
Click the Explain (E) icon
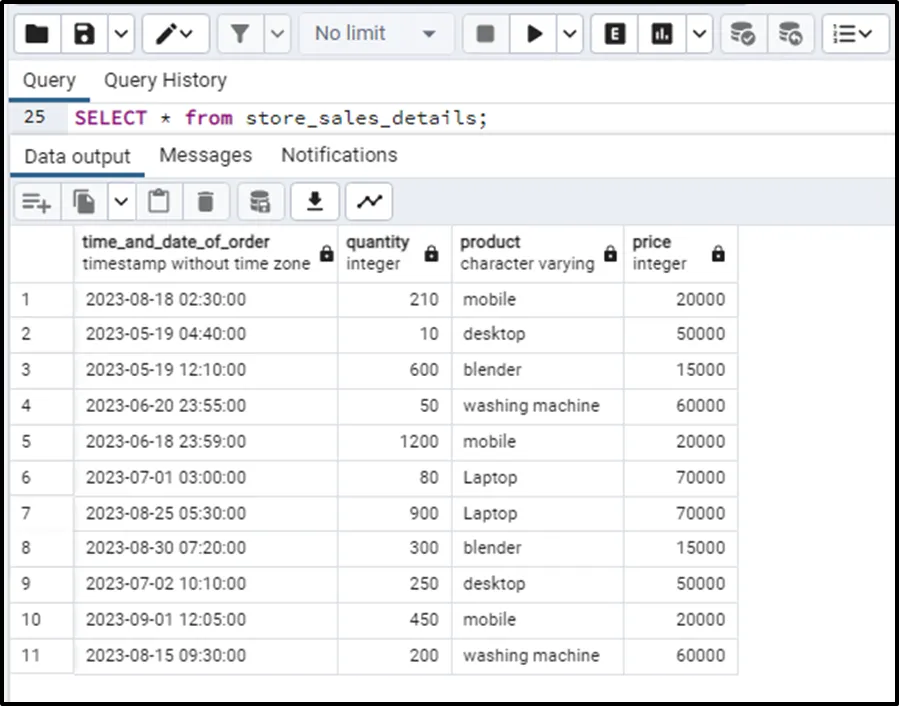[615, 34]
